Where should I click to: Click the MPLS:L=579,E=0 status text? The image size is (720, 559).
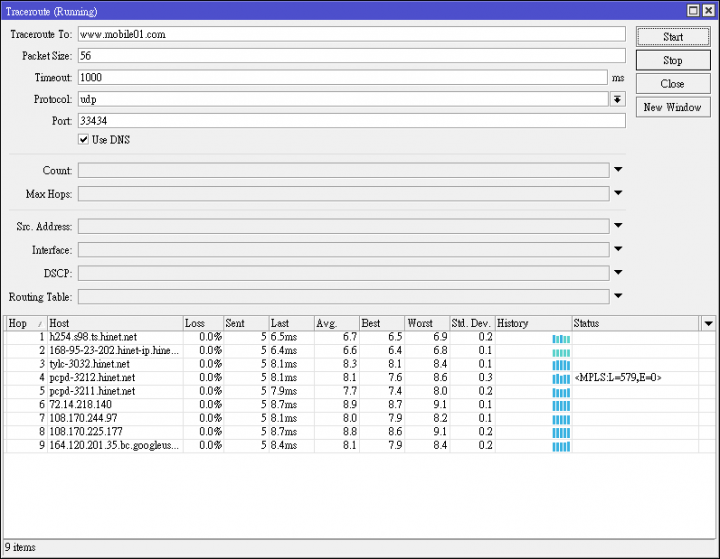click(x=618, y=378)
